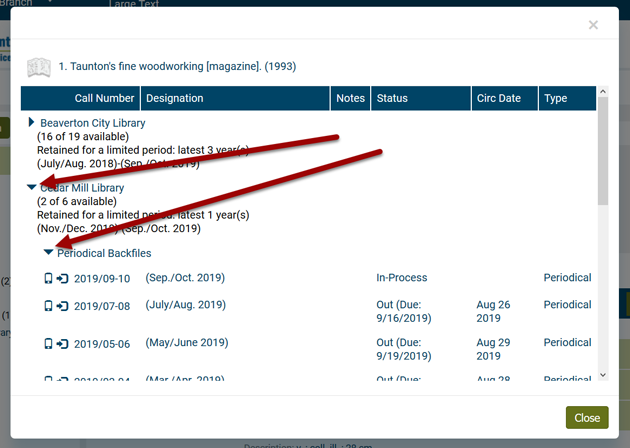630x448 pixels.
Task: Click the Designation column header
Action: [235, 98]
